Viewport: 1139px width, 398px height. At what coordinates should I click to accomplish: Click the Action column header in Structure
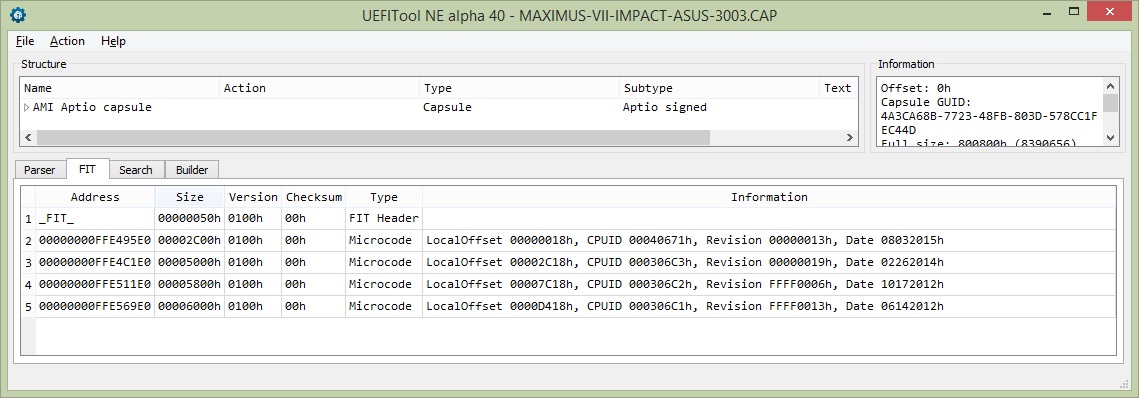click(x=320, y=88)
